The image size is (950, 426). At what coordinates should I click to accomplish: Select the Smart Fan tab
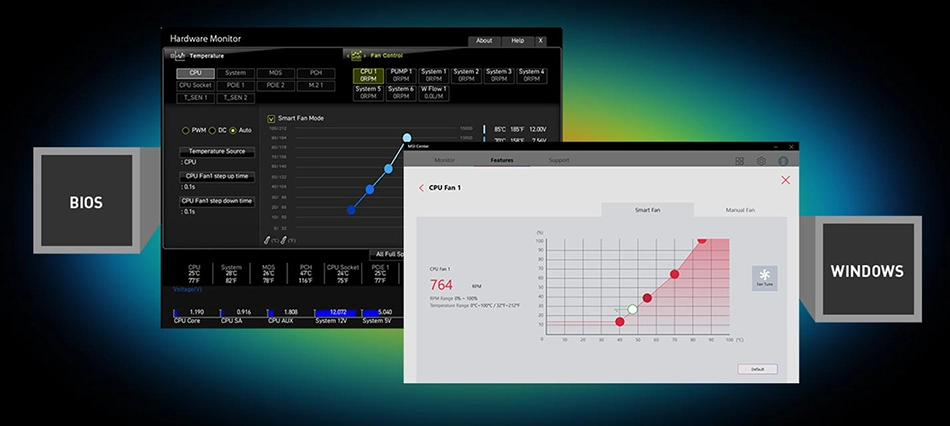click(647, 210)
